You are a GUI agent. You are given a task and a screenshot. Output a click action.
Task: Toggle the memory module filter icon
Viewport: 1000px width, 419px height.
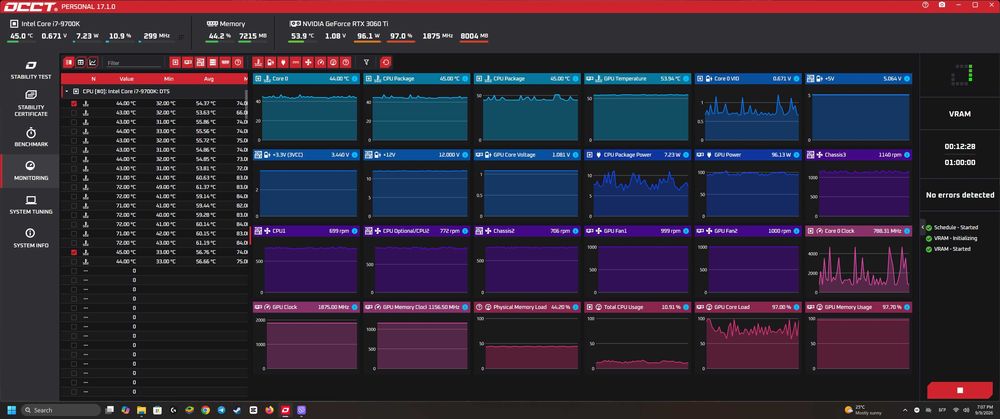click(x=225, y=62)
